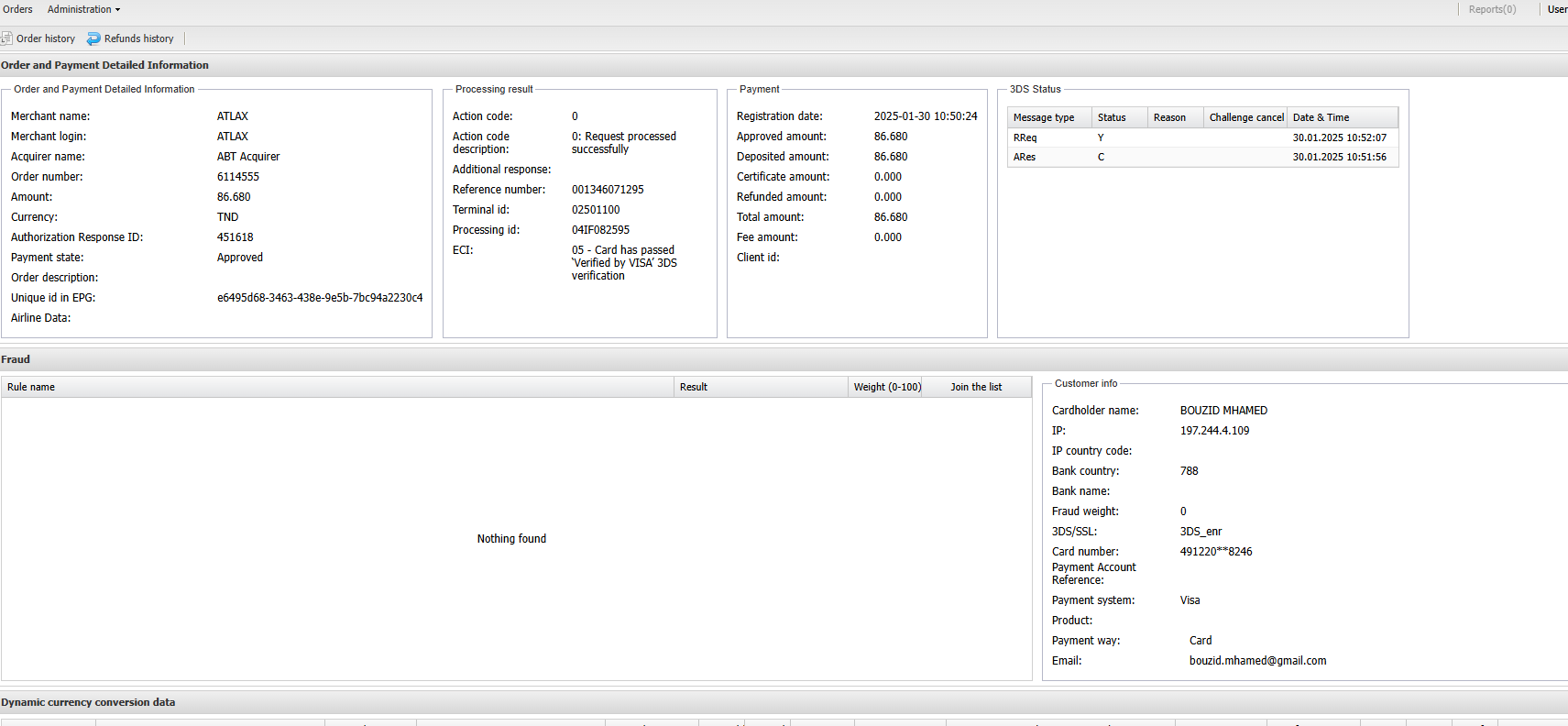Sort 3DS table by Message type
Screen dimensions: 1568x726
[x=1044, y=117]
